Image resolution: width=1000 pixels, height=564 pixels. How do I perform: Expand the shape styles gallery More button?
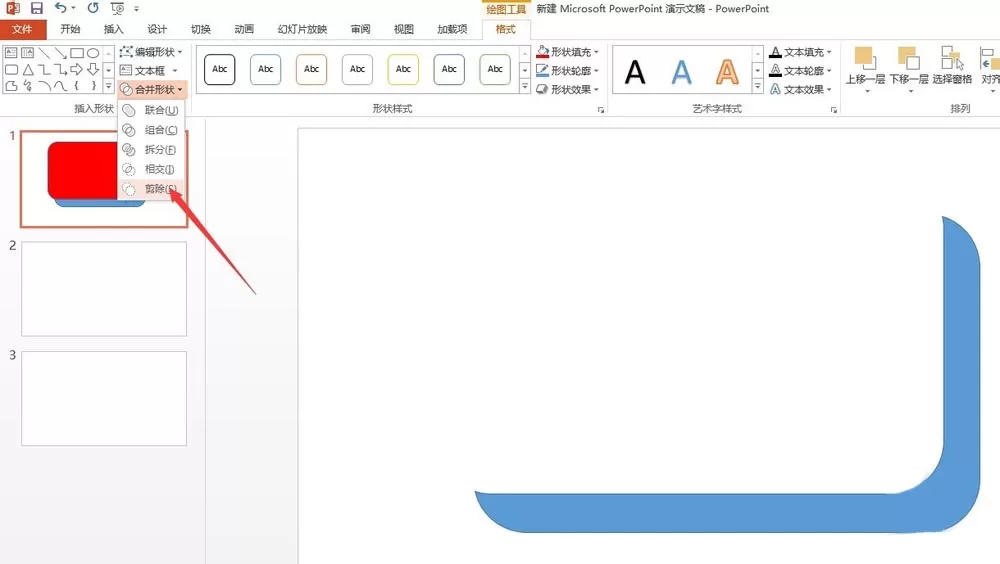tap(525, 85)
